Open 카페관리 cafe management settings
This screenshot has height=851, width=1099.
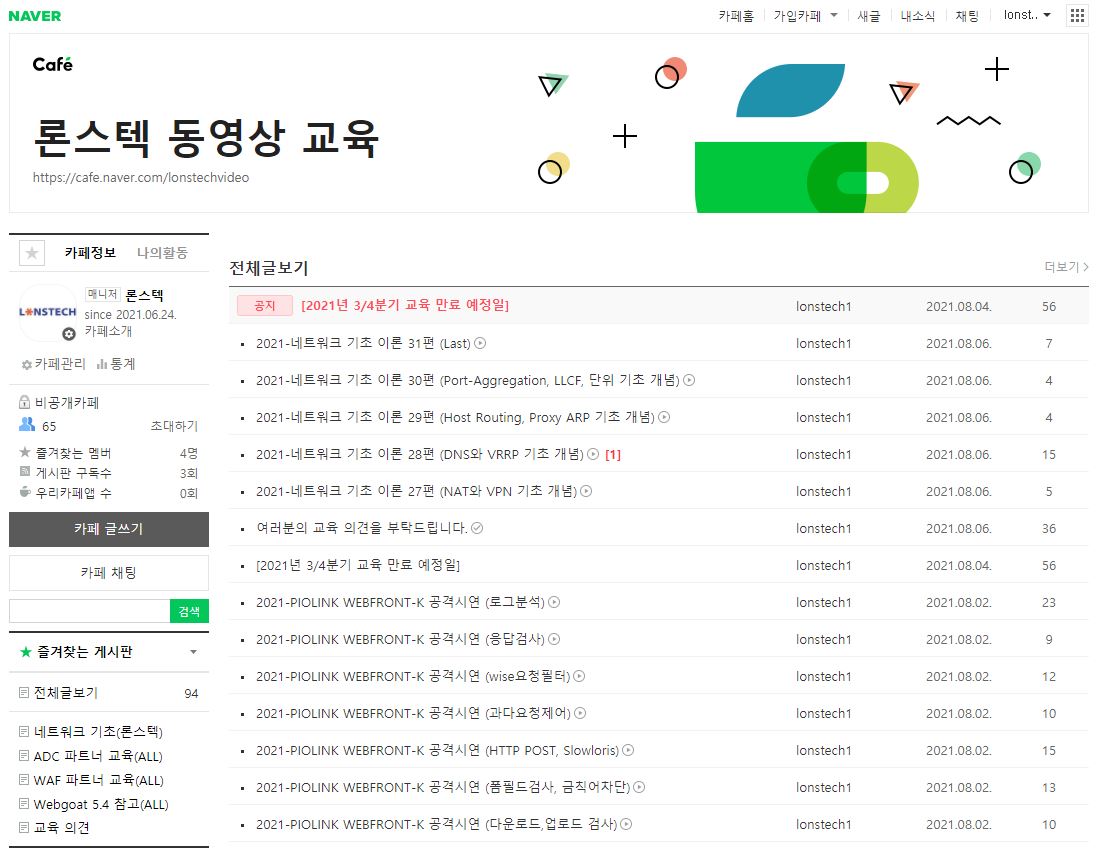[53, 364]
